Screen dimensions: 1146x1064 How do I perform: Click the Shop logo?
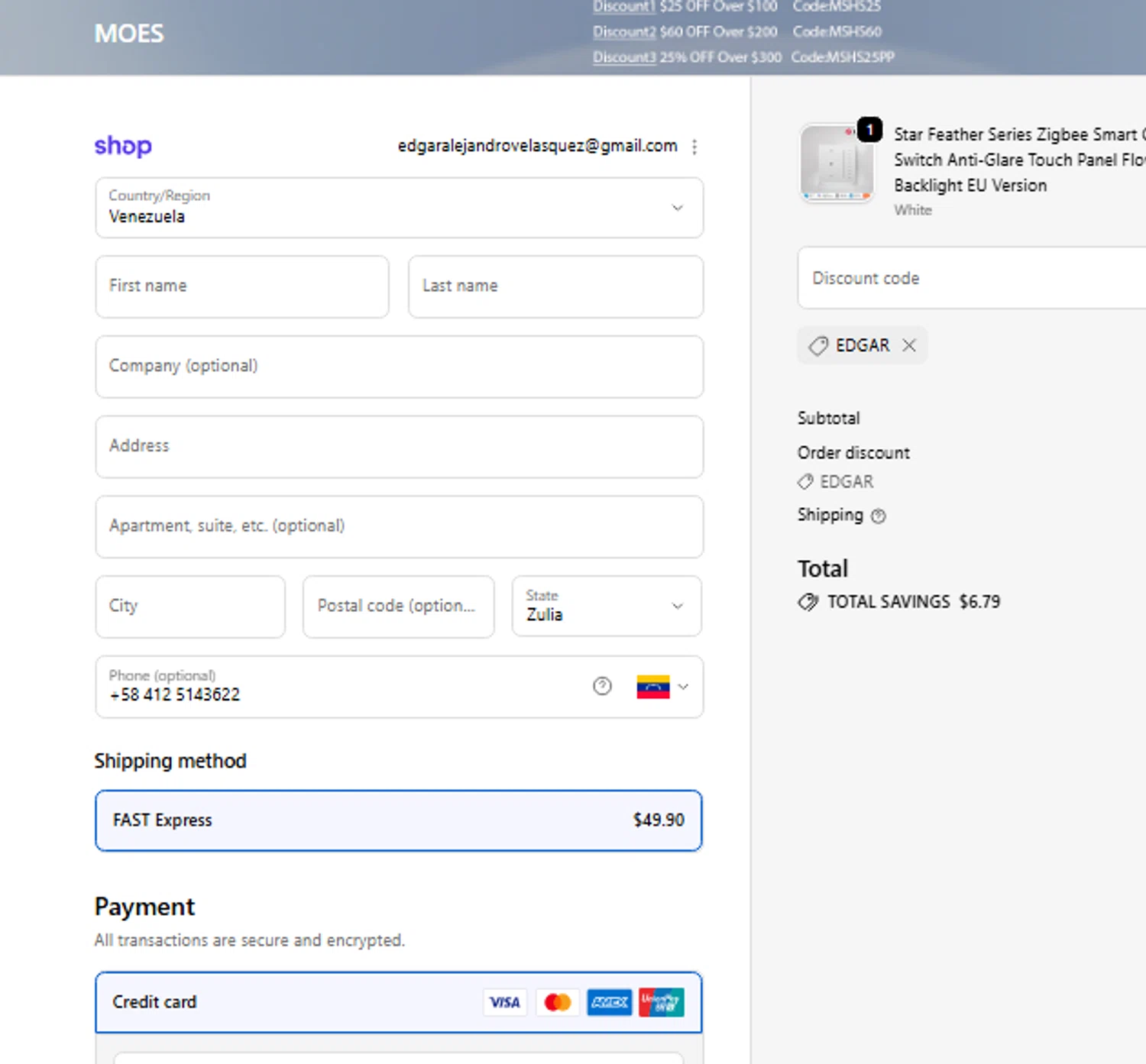point(123,145)
